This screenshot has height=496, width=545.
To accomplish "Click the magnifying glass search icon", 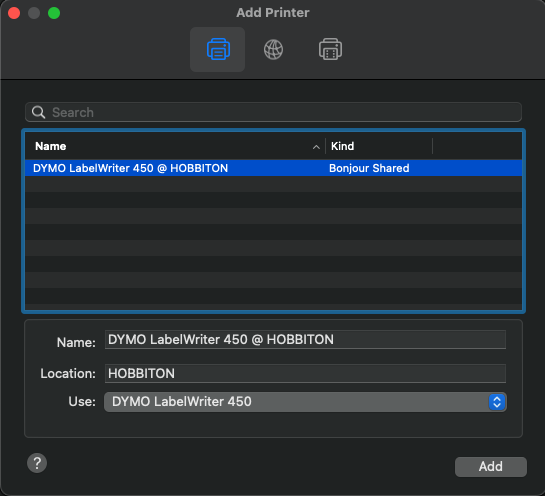I will [x=38, y=112].
